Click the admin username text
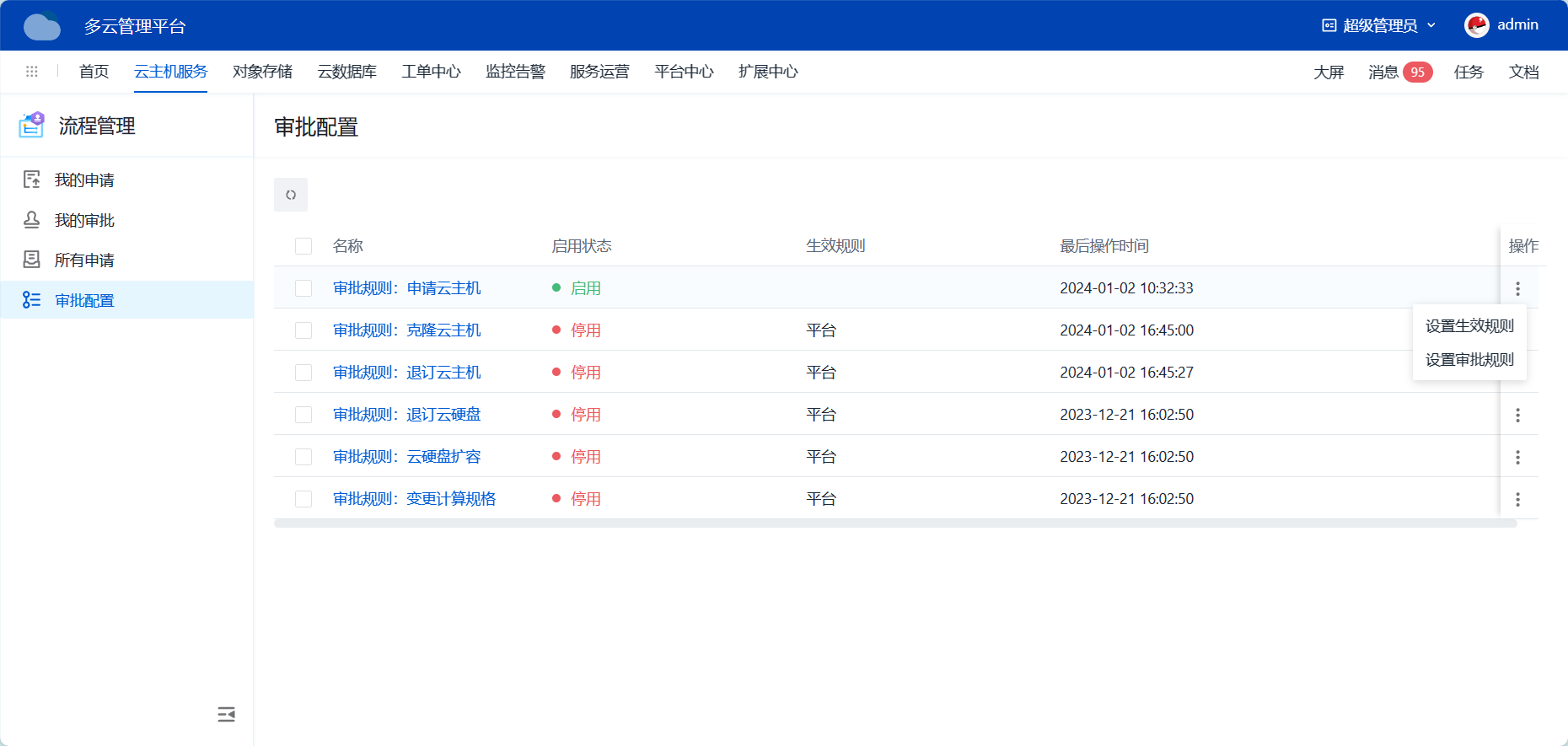Viewport: 1568px width, 746px height. [x=1517, y=25]
